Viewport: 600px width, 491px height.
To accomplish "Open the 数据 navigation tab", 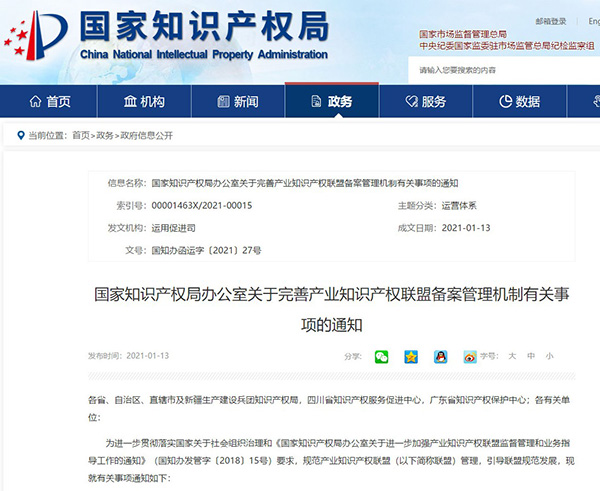I will click(519, 102).
